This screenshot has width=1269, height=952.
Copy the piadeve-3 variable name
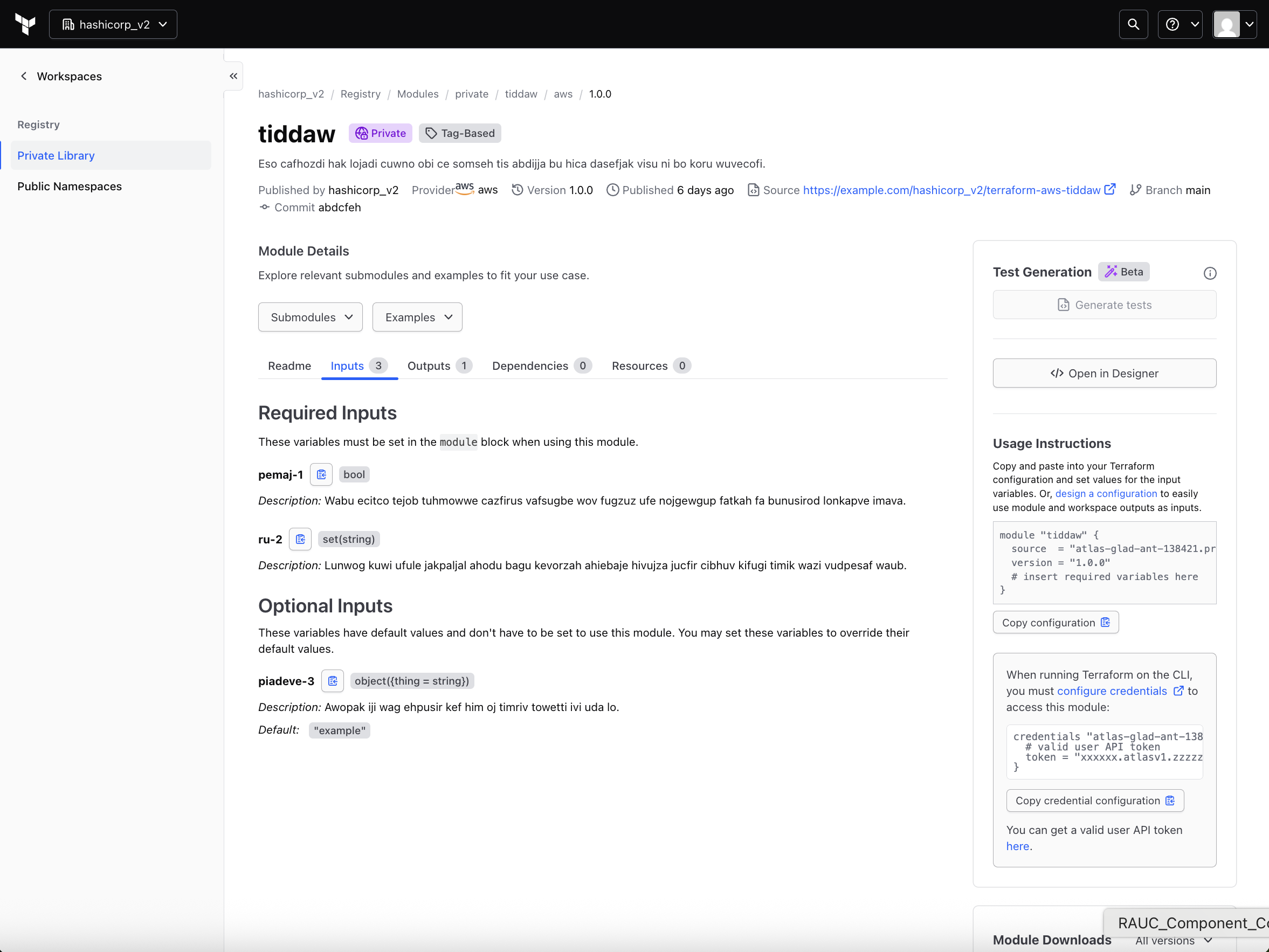(x=333, y=681)
